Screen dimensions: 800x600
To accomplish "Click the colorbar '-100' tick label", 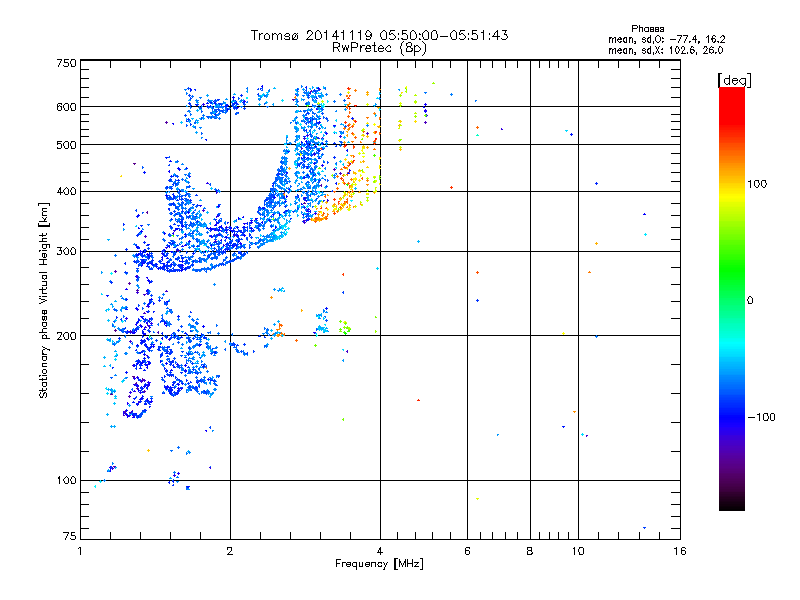I will click(762, 417).
